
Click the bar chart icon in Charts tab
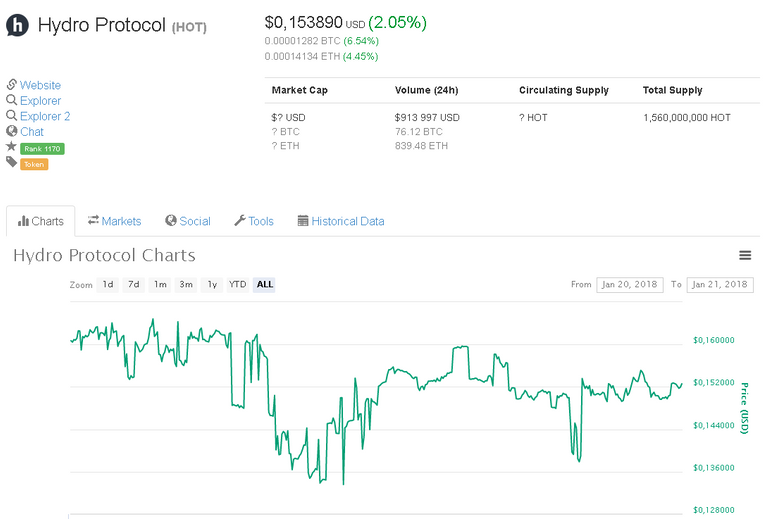(x=23, y=221)
